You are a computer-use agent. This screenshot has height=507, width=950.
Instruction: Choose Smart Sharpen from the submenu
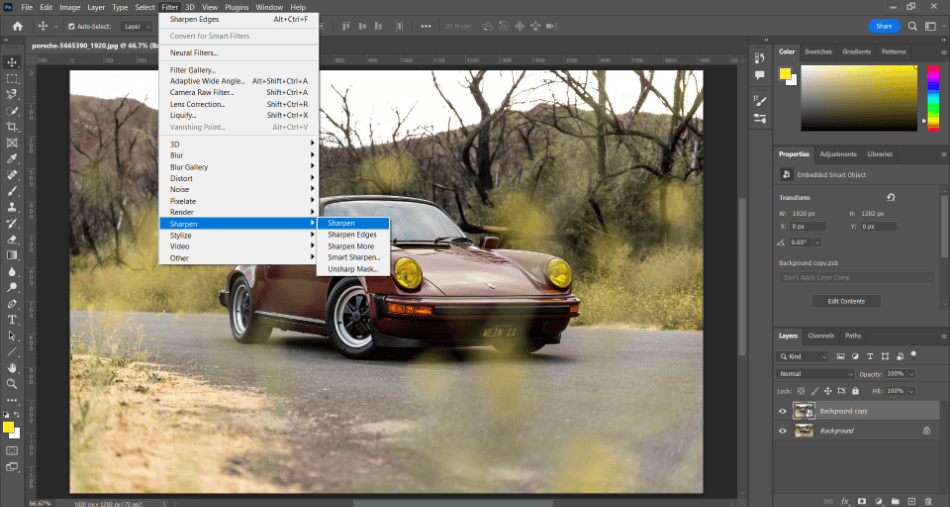coord(353,257)
